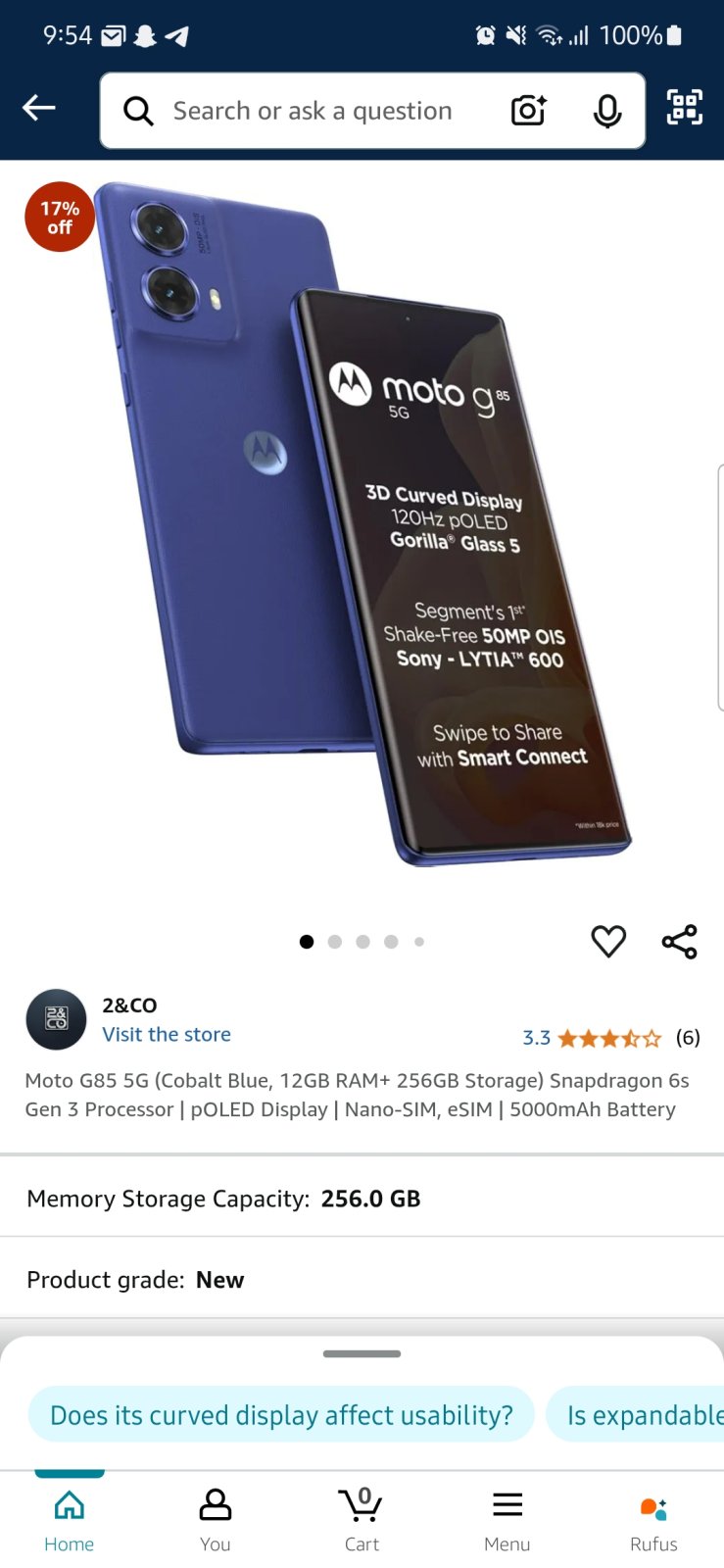Expand the Rufus sheet drag handle
The image size is (724, 1568).
click(362, 1354)
